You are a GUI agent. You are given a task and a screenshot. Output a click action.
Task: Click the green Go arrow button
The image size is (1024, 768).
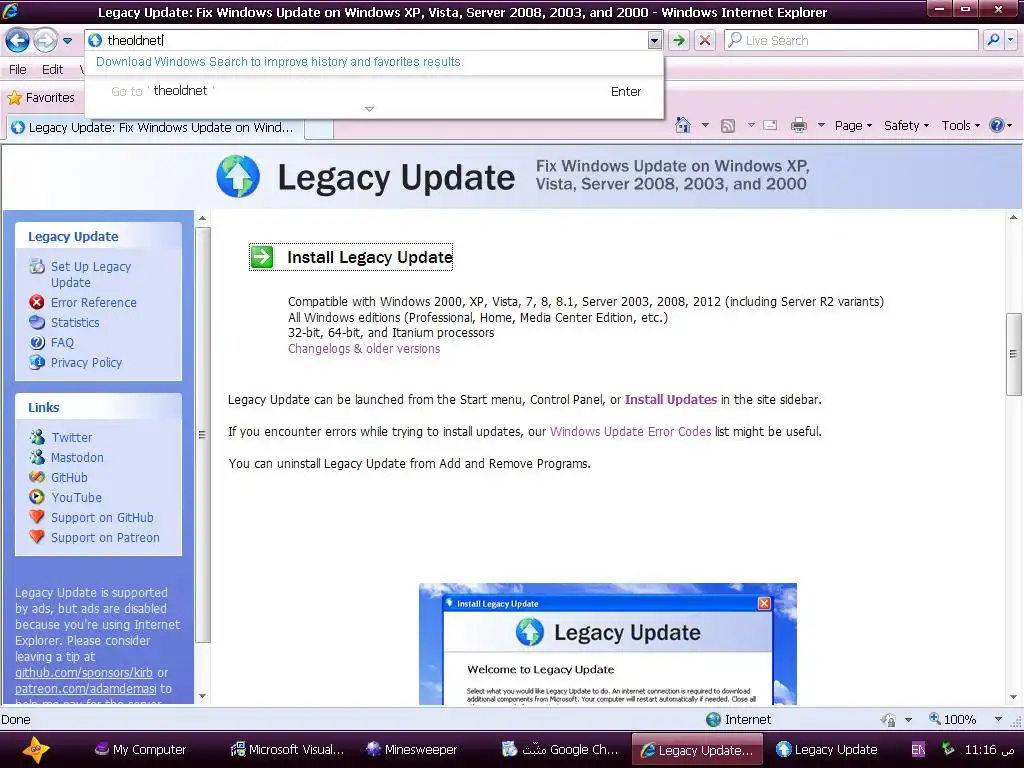(679, 40)
